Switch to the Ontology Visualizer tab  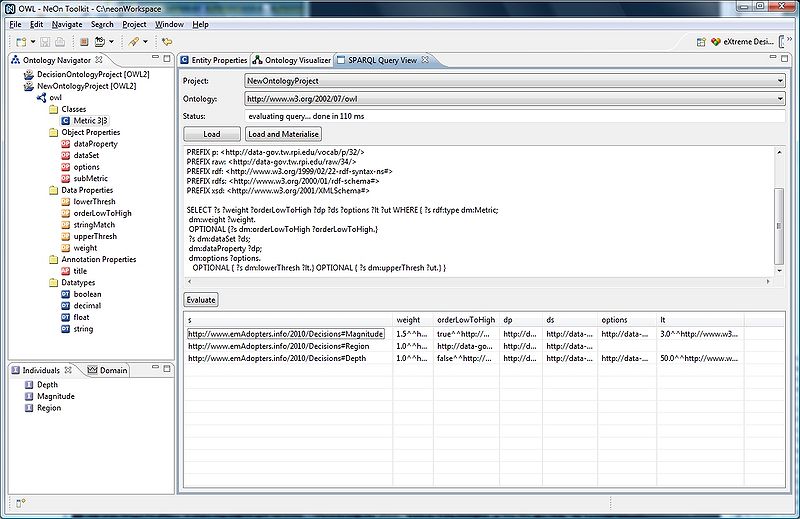tap(295, 61)
